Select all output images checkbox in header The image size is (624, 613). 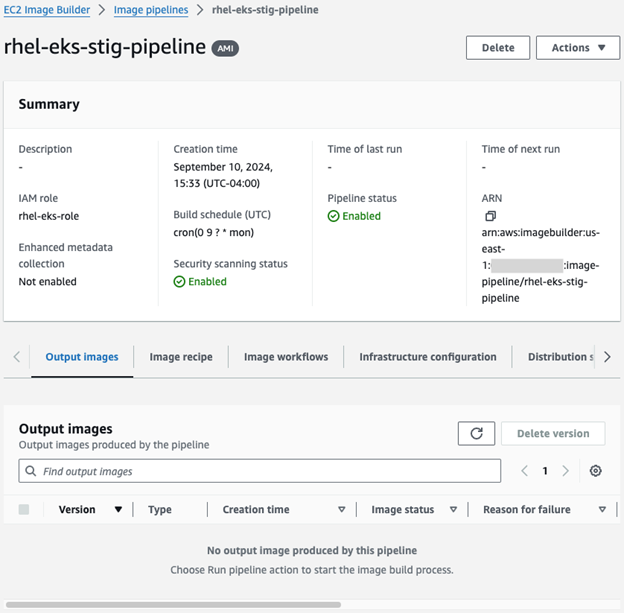[x=24, y=509]
